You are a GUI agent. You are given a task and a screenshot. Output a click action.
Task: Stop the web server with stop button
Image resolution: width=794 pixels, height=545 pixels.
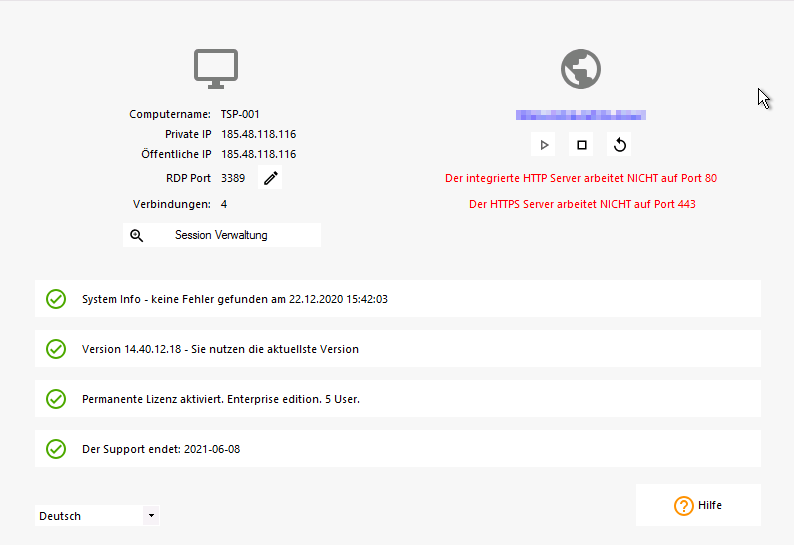point(582,145)
